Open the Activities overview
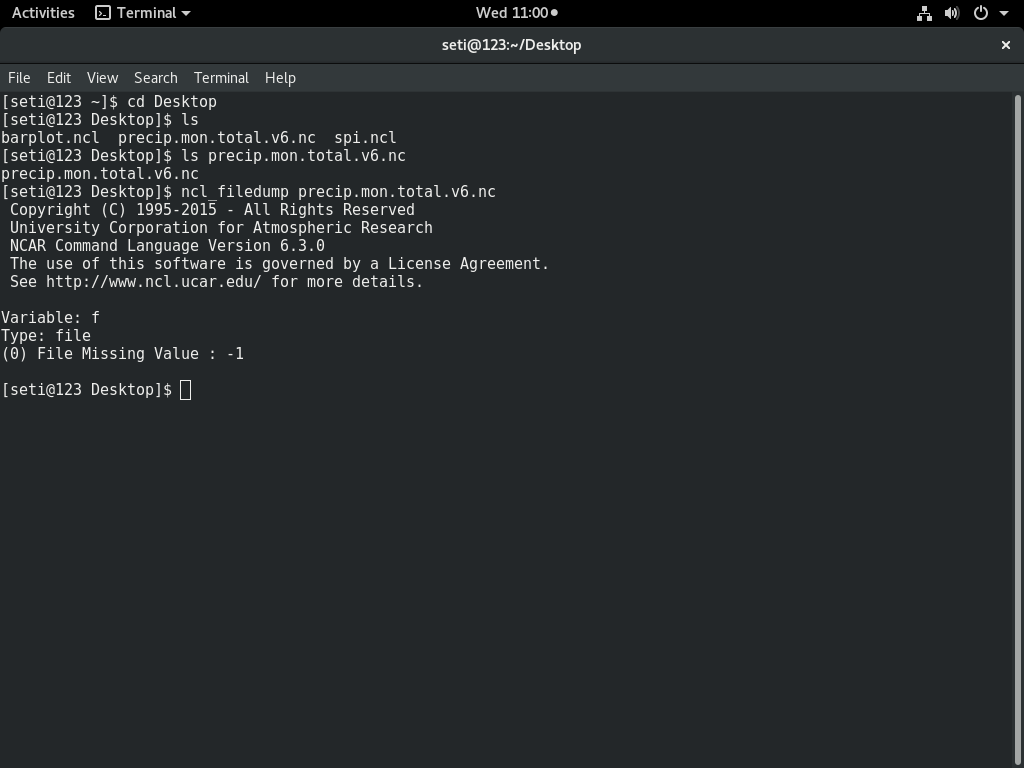 [43, 13]
